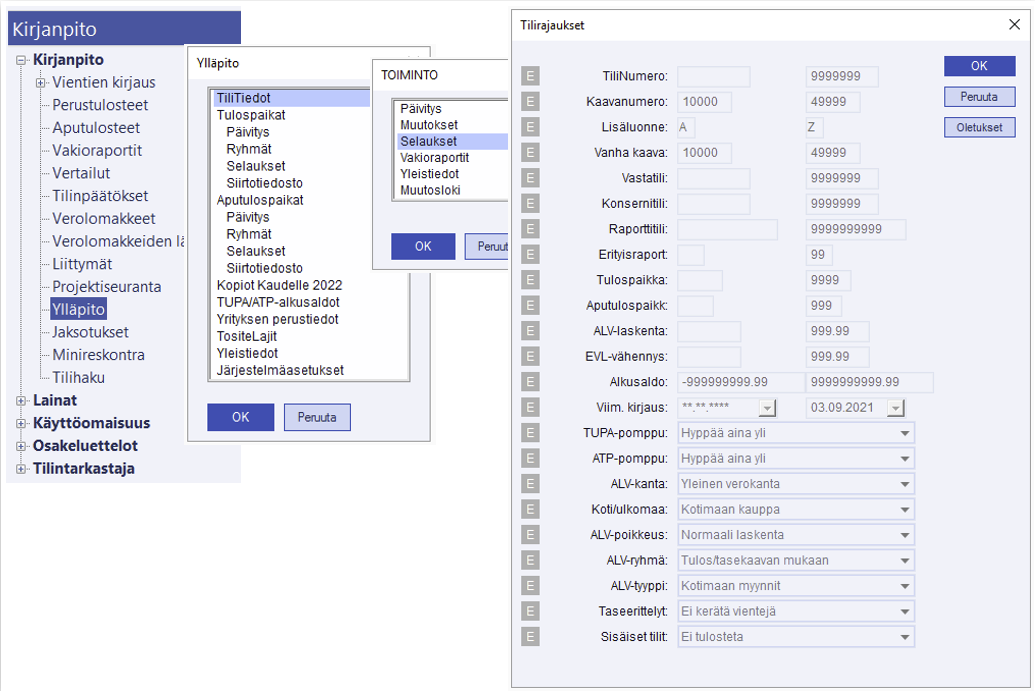Open Tilinpäätökset in the navigation tree
1035x691 pixels.
pos(100,196)
